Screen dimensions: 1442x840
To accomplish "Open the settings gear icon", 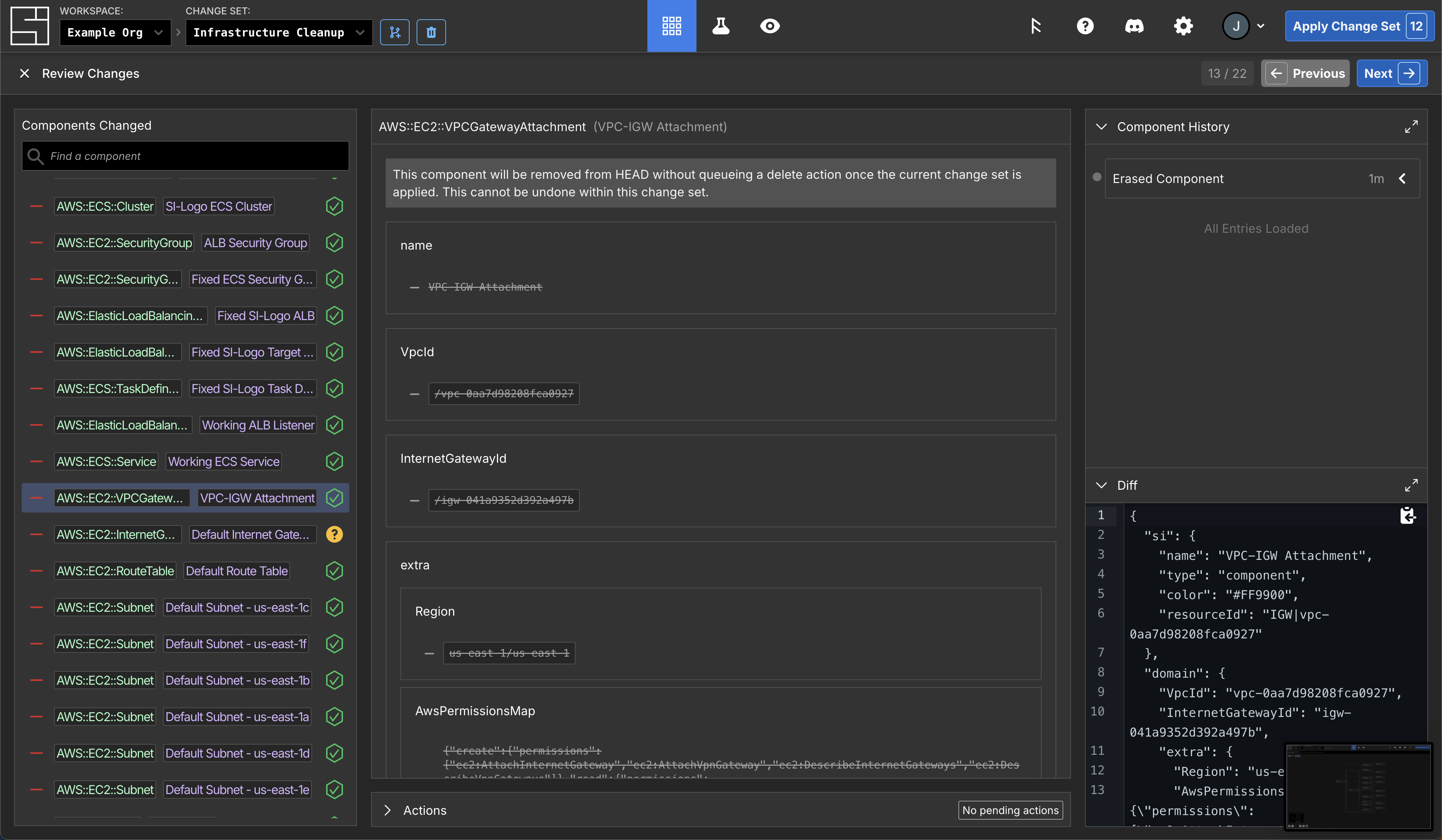I will click(x=1183, y=26).
